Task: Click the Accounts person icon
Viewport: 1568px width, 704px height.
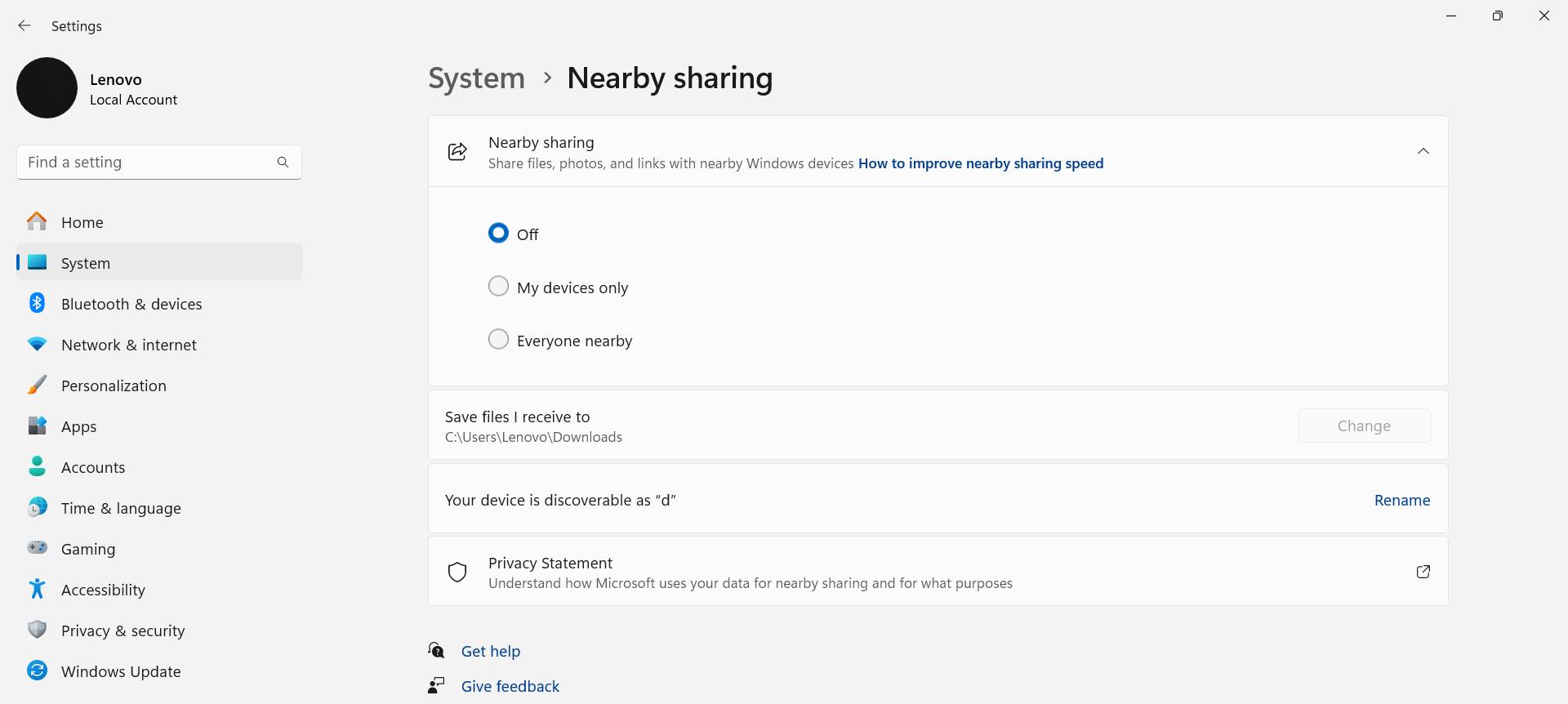Action: (37, 466)
